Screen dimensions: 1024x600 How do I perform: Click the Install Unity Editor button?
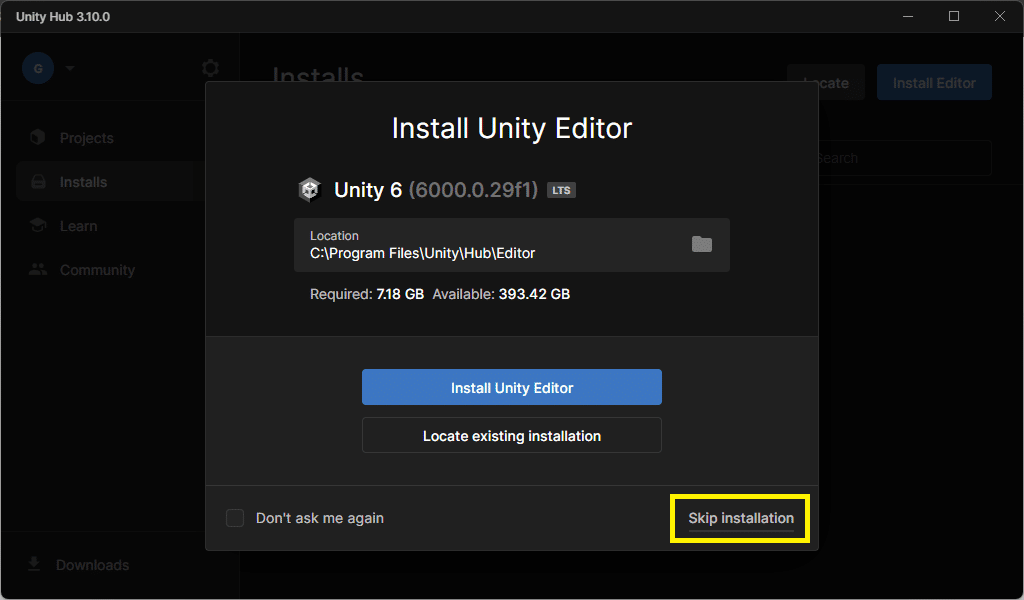click(511, 387)
